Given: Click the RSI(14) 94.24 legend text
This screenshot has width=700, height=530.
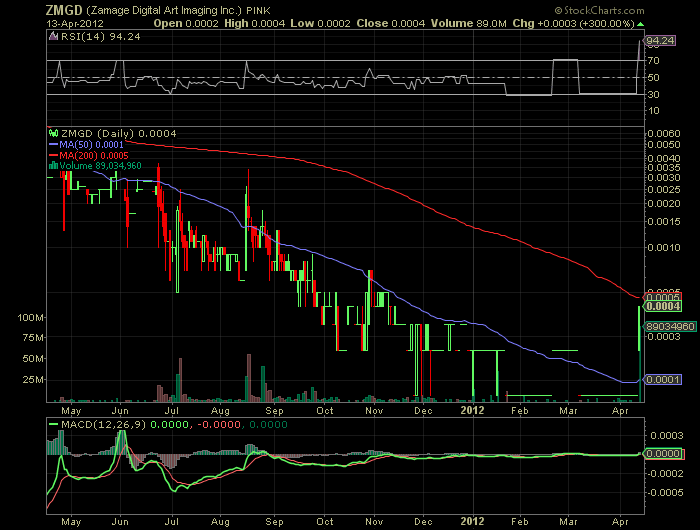Looking at the screenshot, I should 100,37.
